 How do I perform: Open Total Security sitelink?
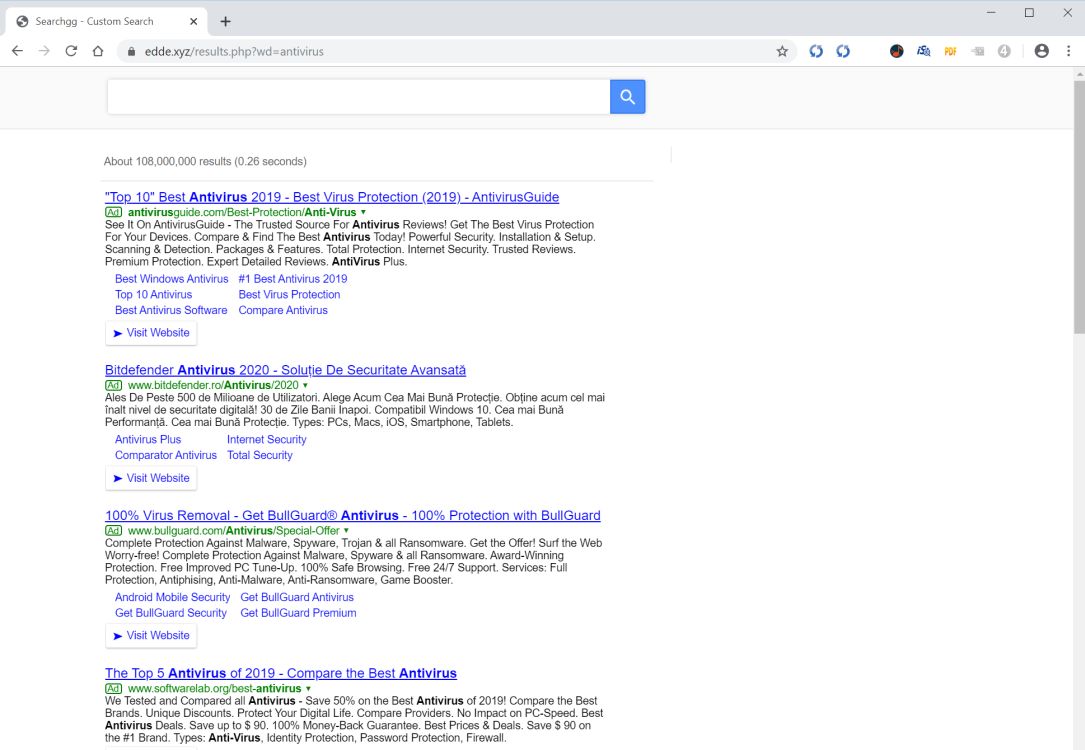(x=259, y=455)
